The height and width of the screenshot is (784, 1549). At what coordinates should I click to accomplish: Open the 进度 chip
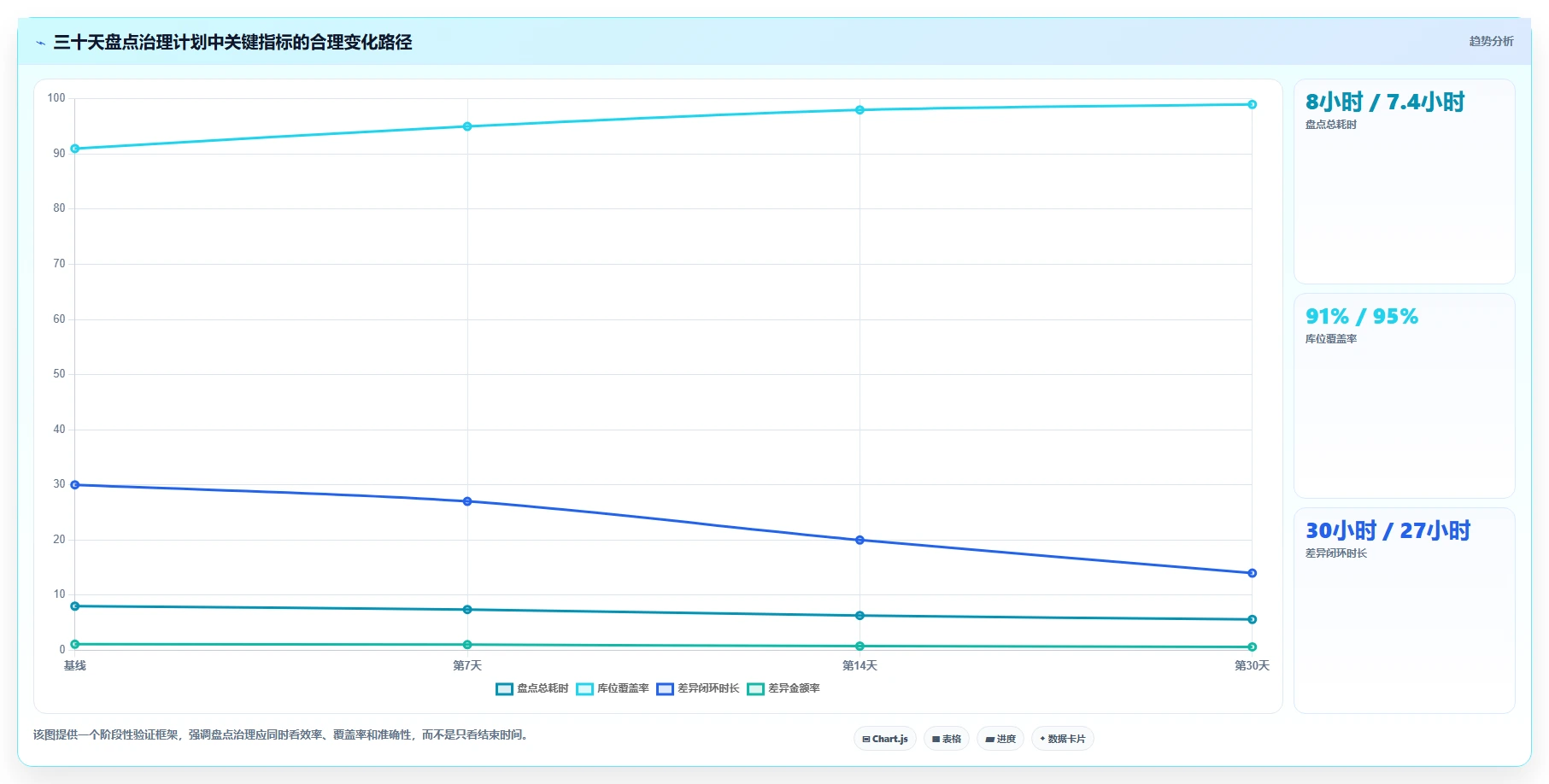[1000, 739]
